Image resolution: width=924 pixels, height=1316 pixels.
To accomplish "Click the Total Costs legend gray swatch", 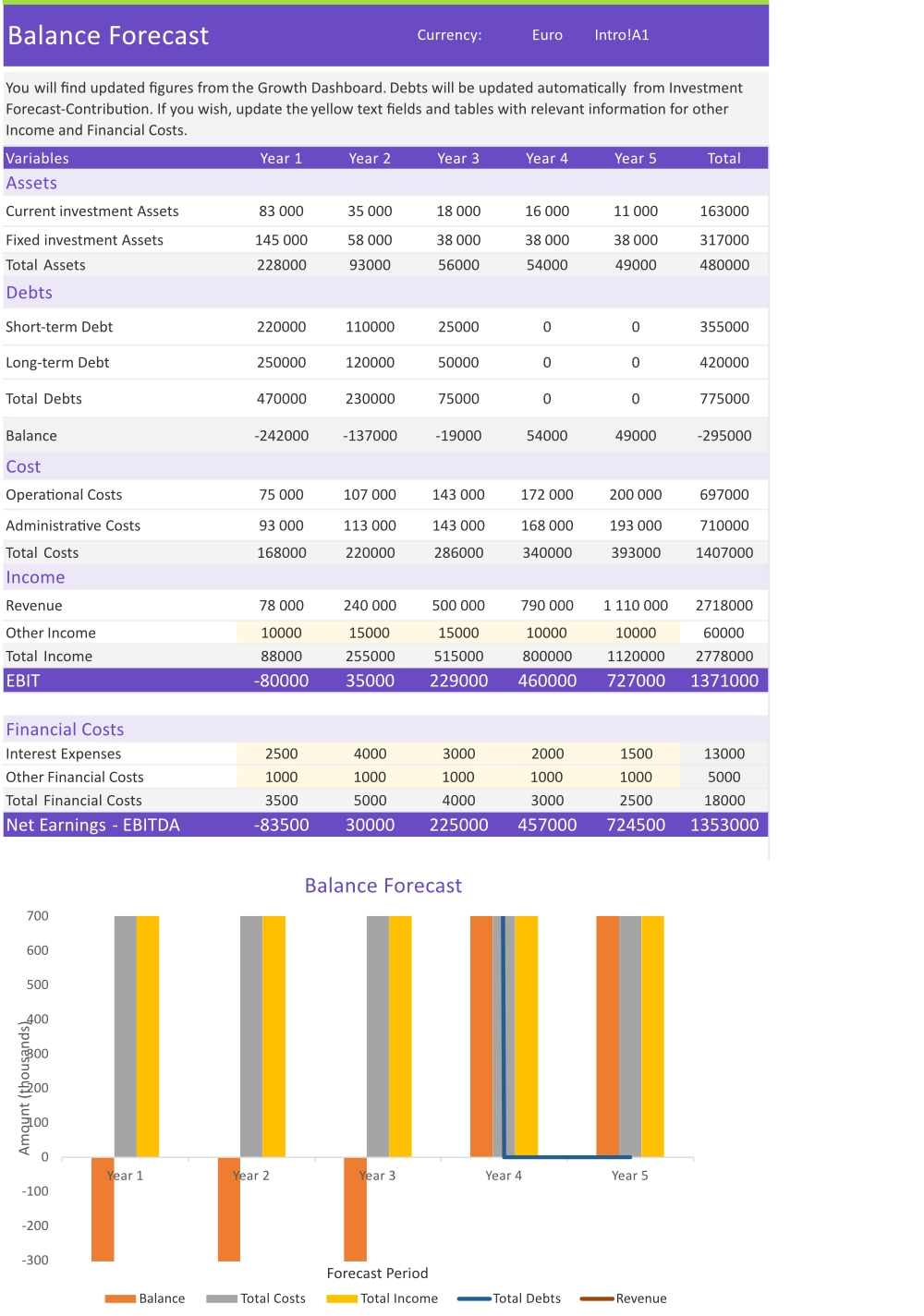I will click(x=222, y=1298).
